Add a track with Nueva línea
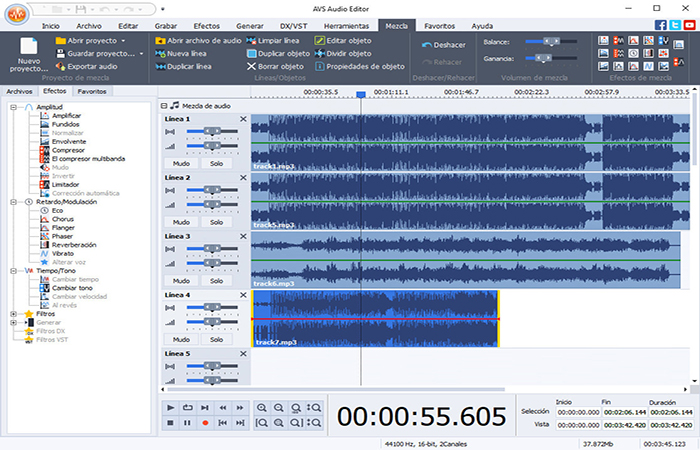Viewport: 700px width, 450px height. pyautogui.click(x=181, y=54)
